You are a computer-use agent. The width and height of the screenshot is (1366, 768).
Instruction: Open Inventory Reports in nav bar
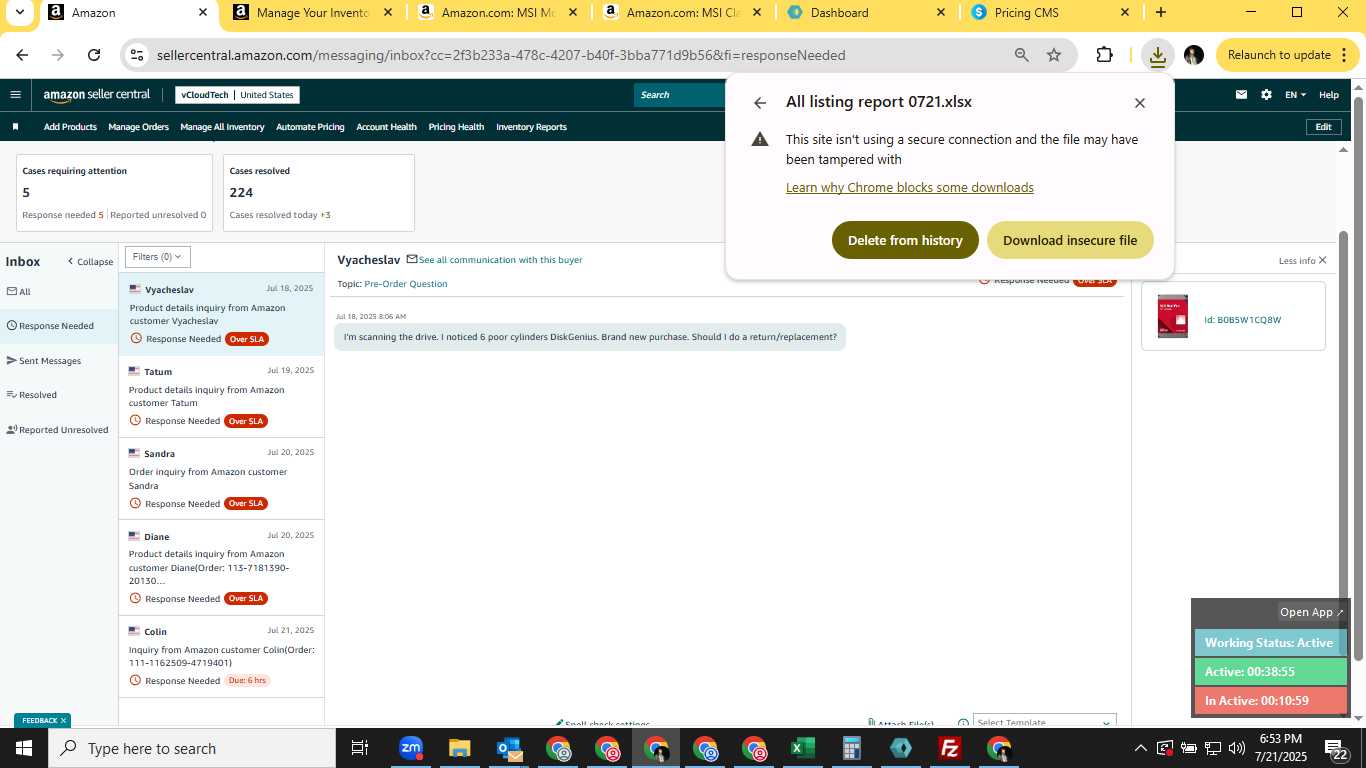[x=531, y=127]
